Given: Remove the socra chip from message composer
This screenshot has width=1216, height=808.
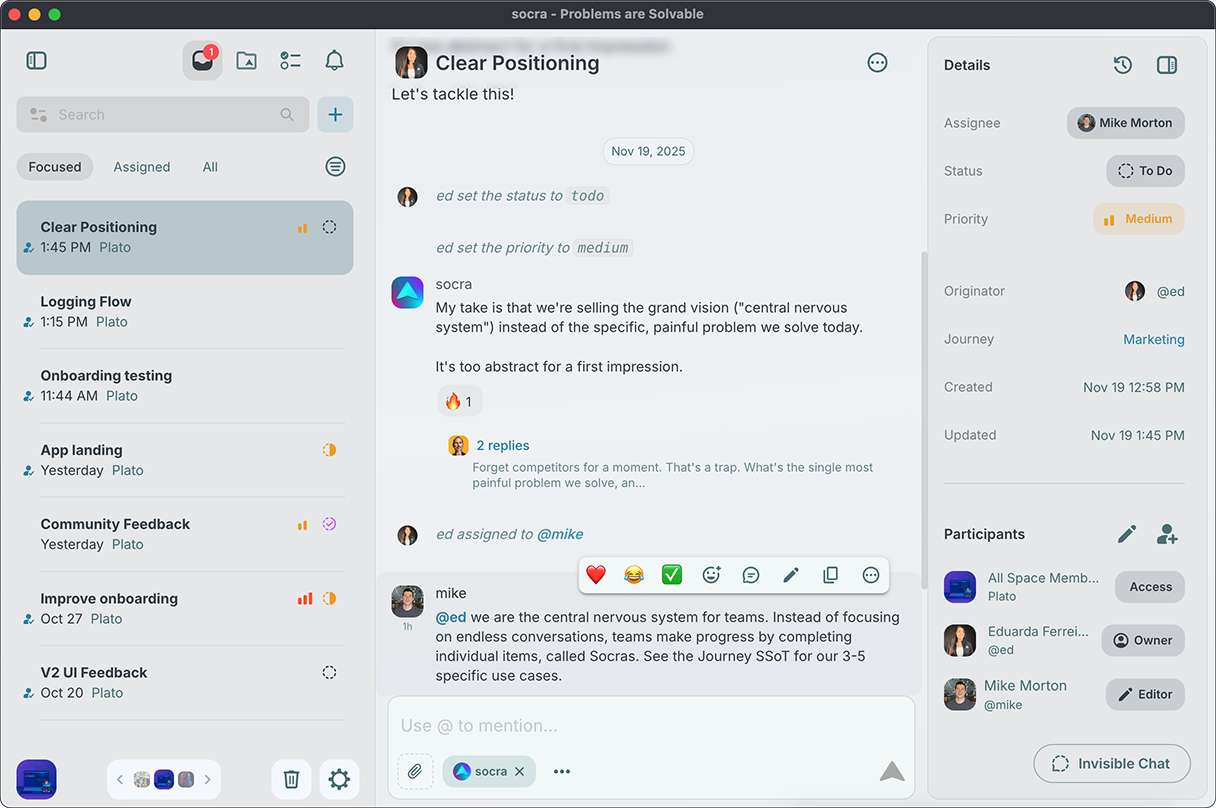Looking at the screenshot, I should tap(519, 771).
